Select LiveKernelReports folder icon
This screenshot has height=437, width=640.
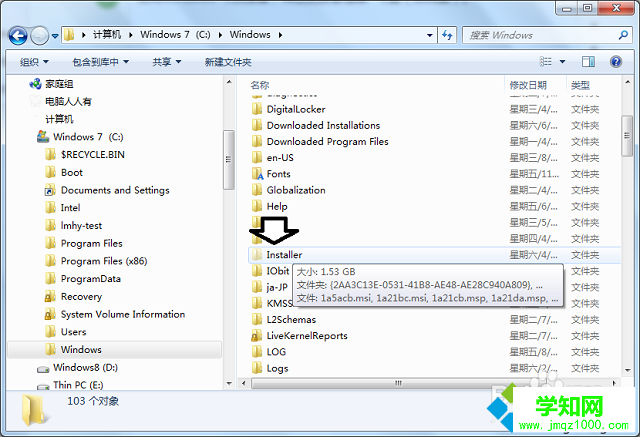257,335
